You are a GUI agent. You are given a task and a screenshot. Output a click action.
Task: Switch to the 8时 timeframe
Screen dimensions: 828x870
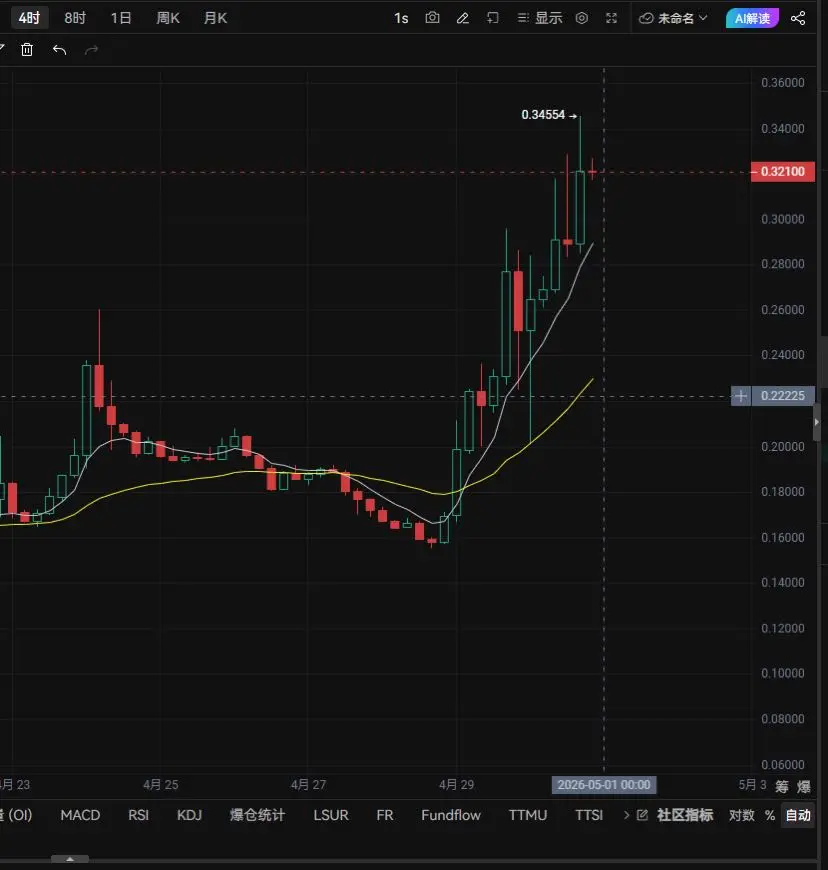(x=75, y=18)
